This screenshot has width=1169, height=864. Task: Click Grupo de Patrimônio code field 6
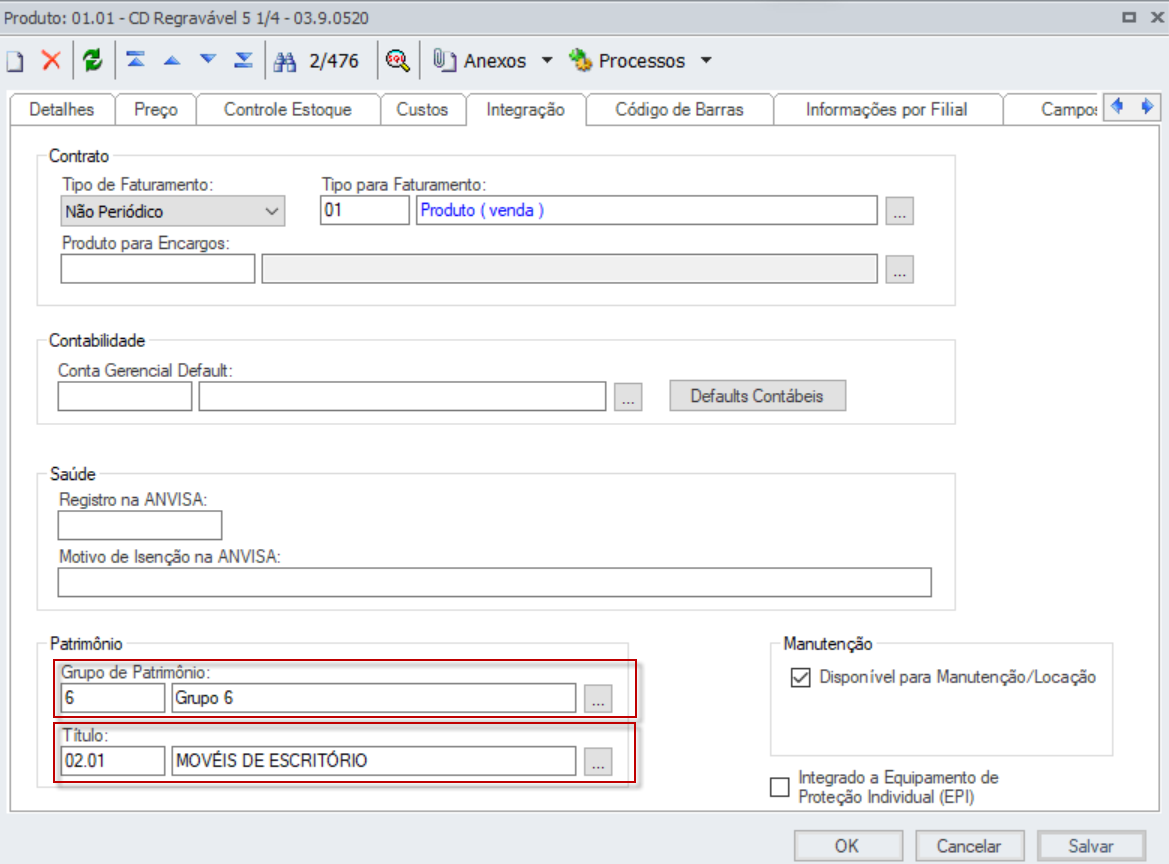tap(113, 698)
